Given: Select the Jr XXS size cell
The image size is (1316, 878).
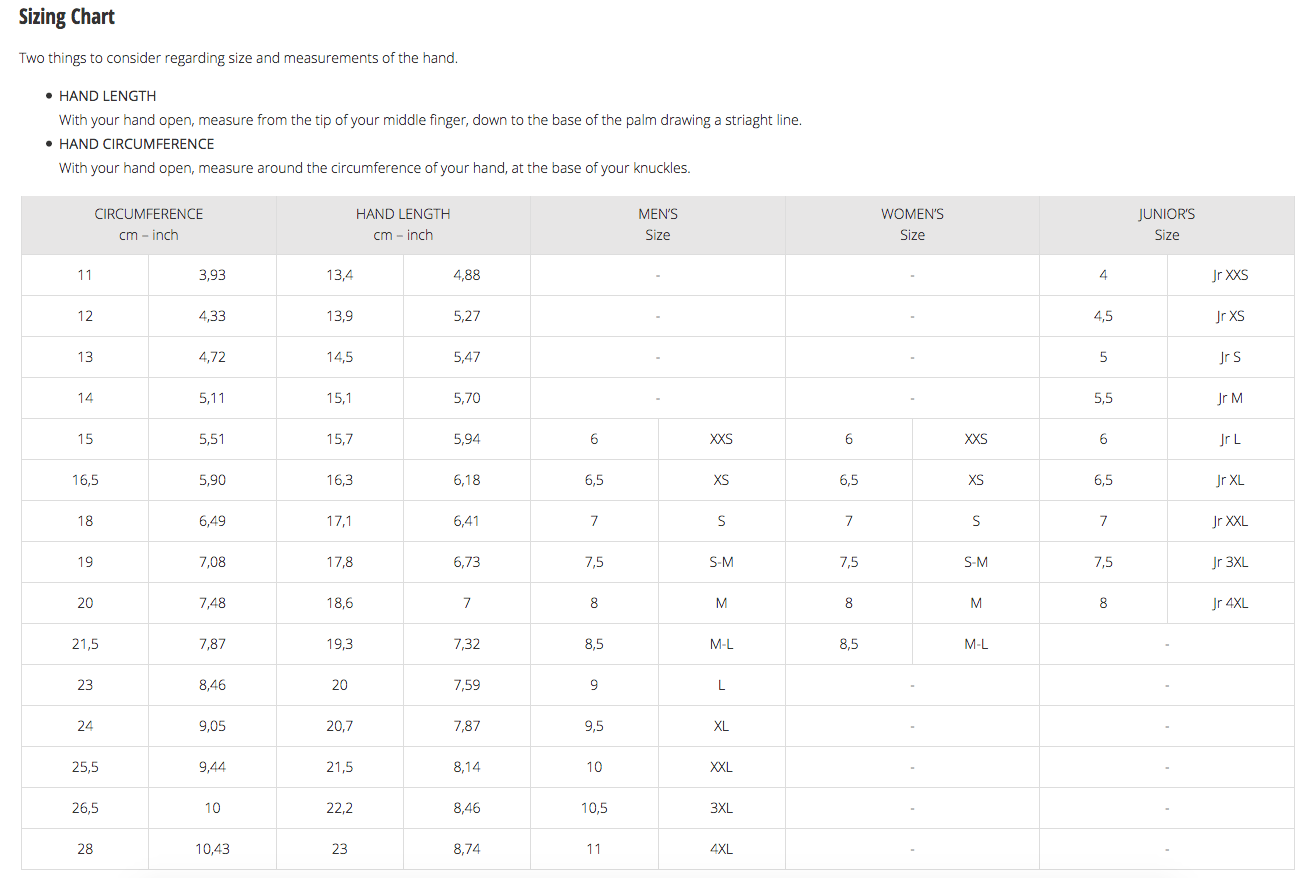Looking at the screenshot, I should coord(1230,275).
